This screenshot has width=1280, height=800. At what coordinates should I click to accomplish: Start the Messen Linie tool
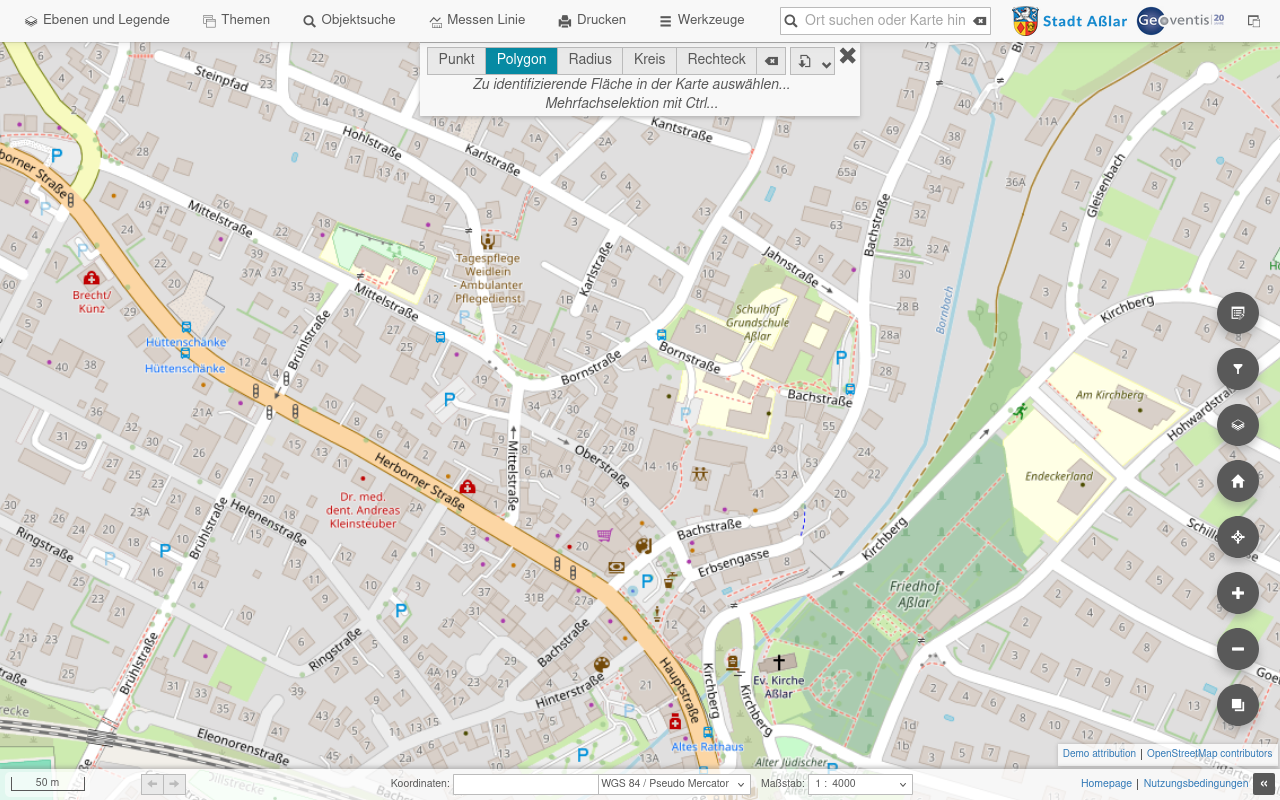[x=477, y=20]
